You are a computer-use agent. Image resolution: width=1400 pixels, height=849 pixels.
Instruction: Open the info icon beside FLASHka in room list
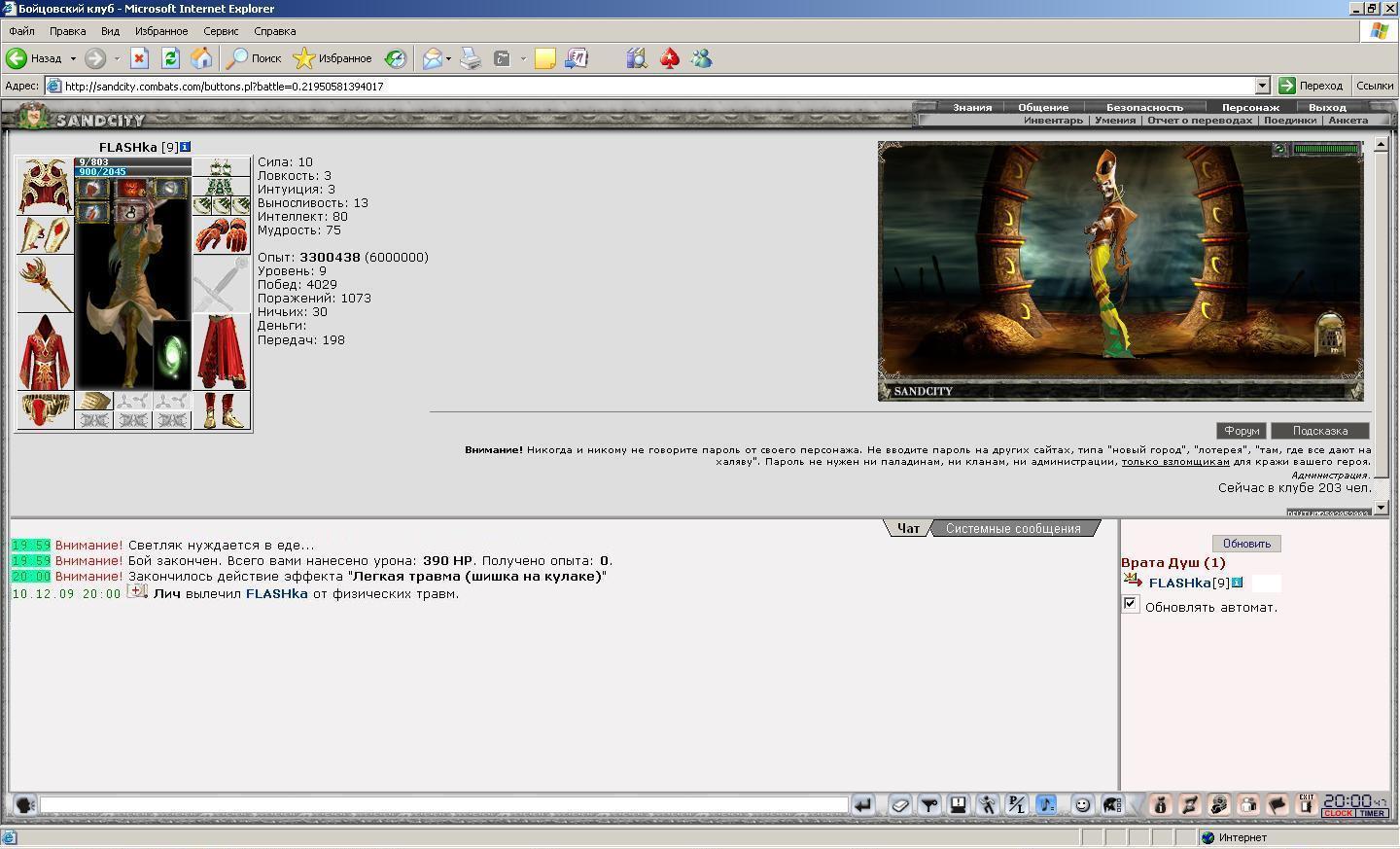1238,583
